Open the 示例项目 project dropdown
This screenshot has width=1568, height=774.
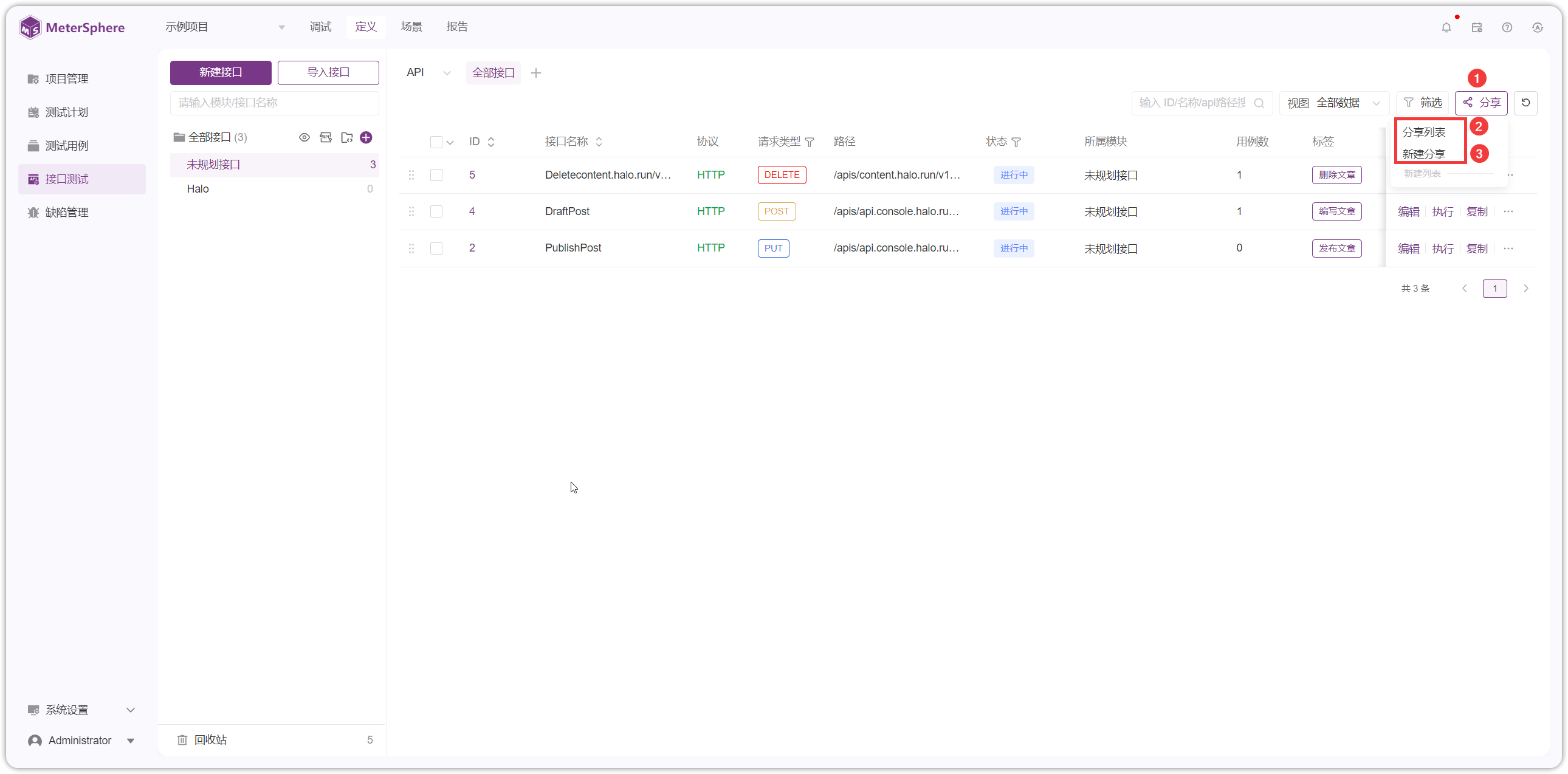(x=225, y=27)
